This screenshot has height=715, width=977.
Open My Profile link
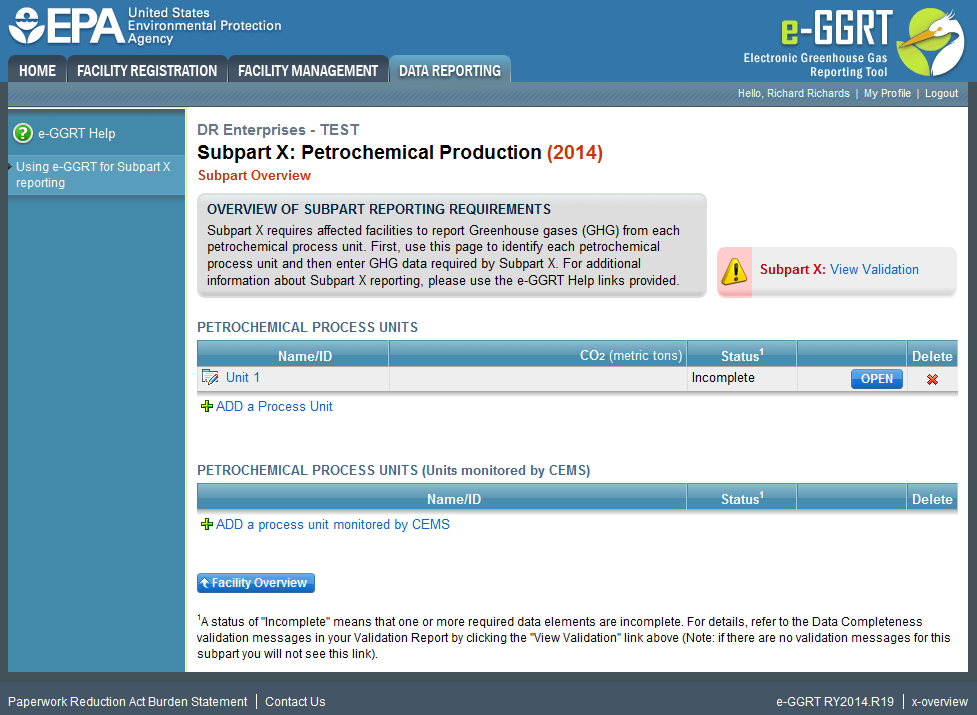click(887, 93)
